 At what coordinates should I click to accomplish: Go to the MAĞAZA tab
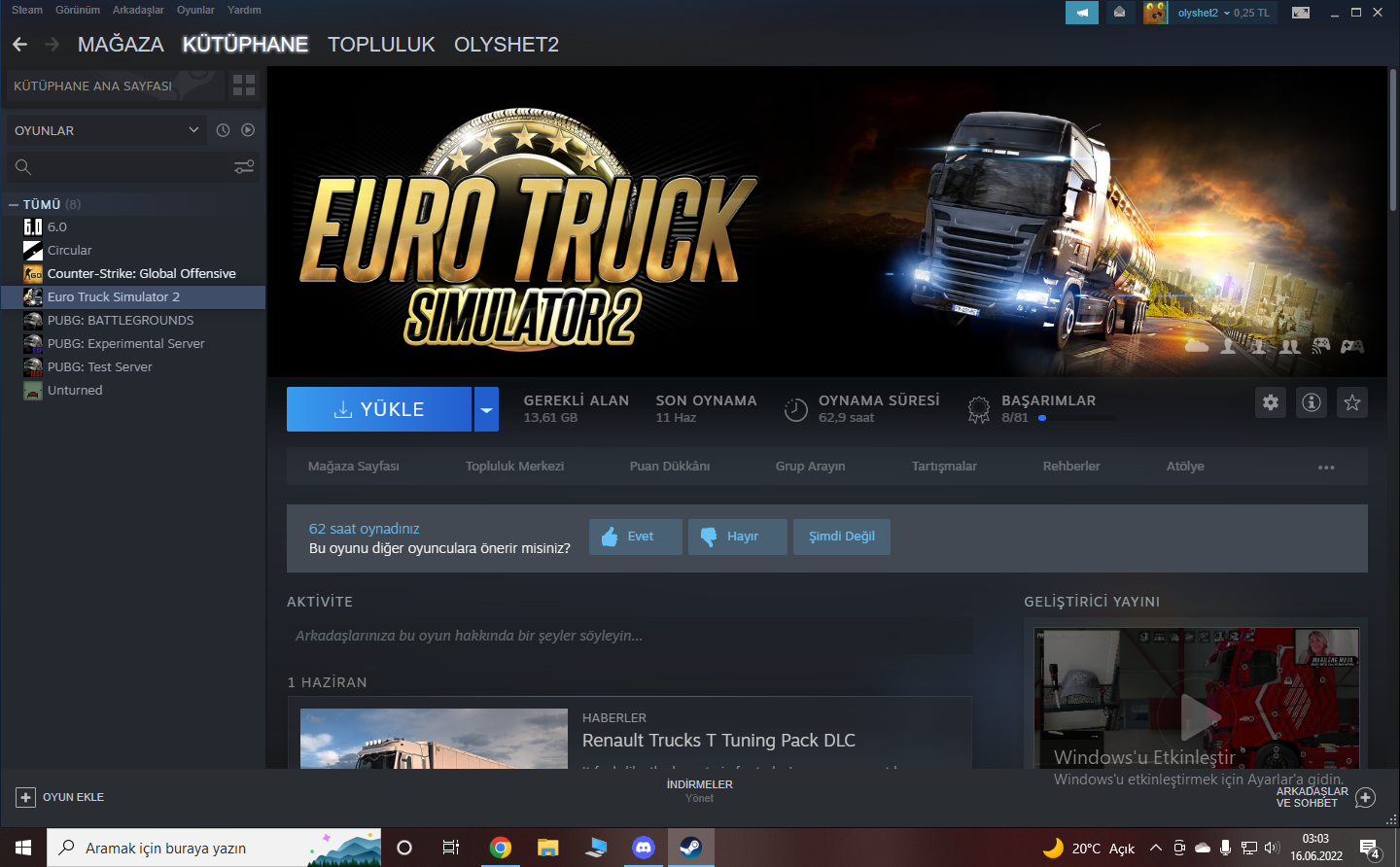click(121, 45)
